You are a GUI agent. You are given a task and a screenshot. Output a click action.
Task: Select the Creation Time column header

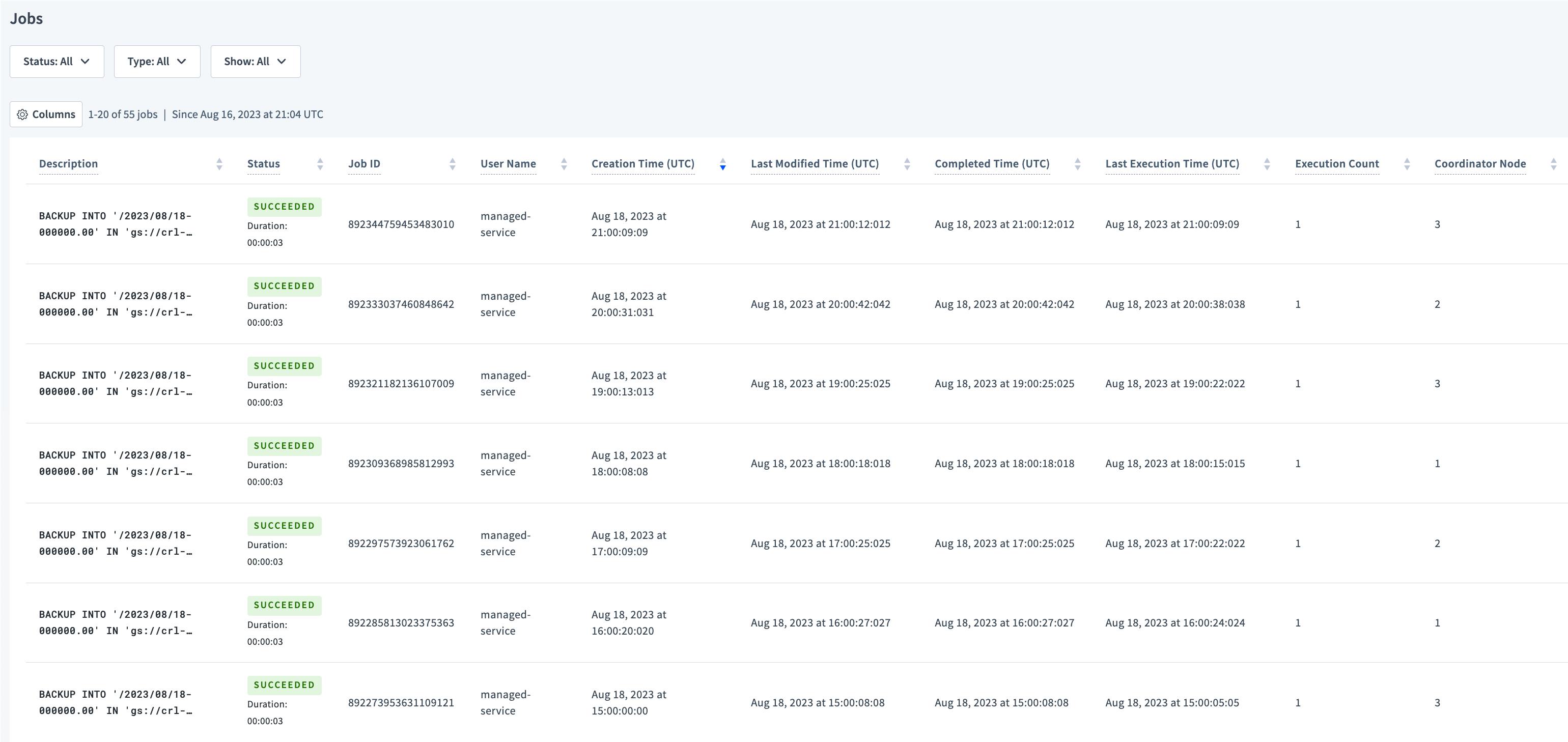(x=643, y=163)
